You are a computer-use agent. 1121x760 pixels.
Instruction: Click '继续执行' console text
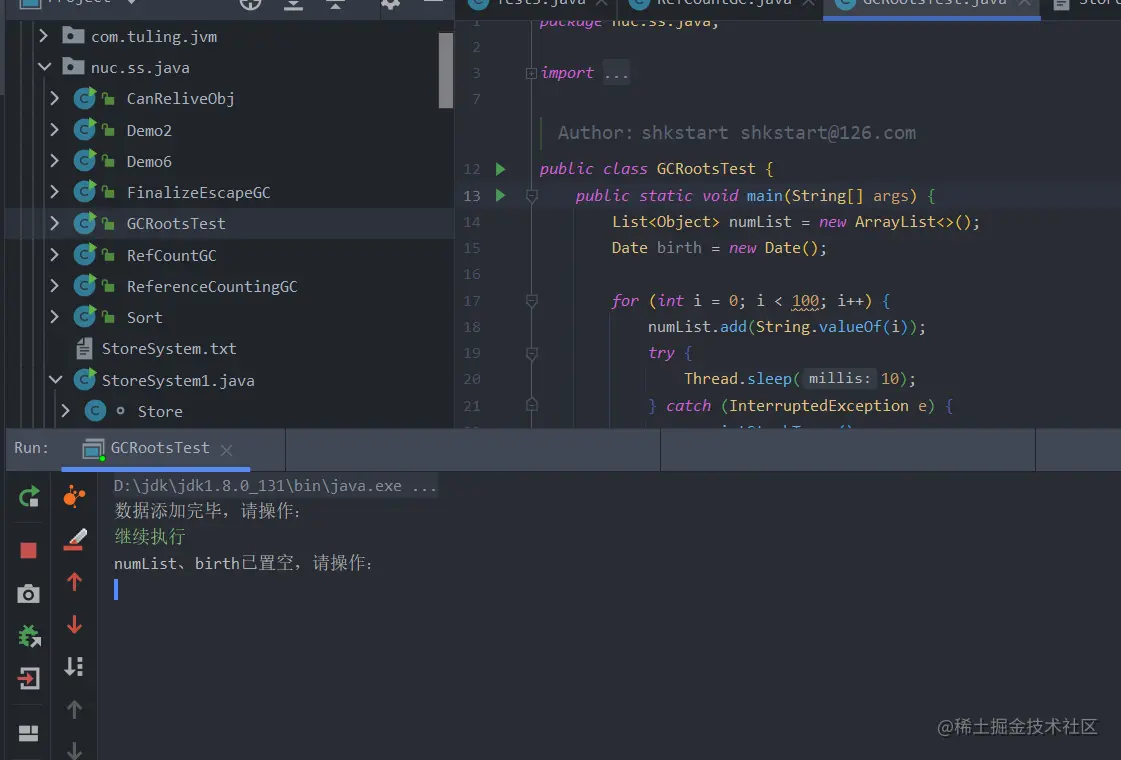149,536
